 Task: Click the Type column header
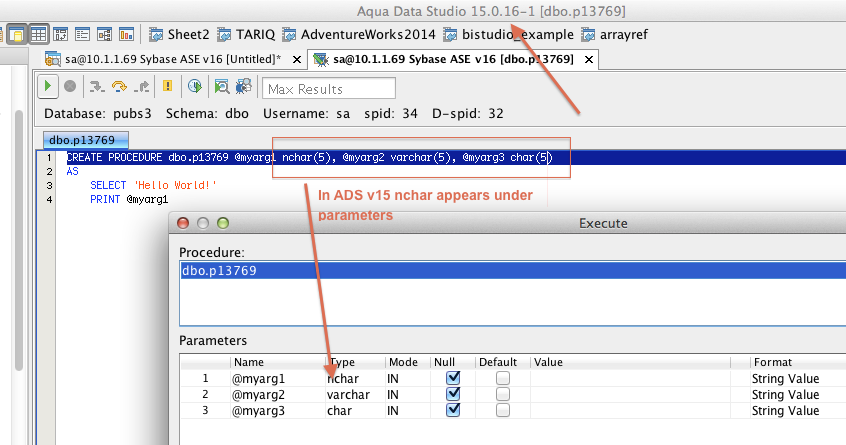pyautogui.click(x=355, y=362)
